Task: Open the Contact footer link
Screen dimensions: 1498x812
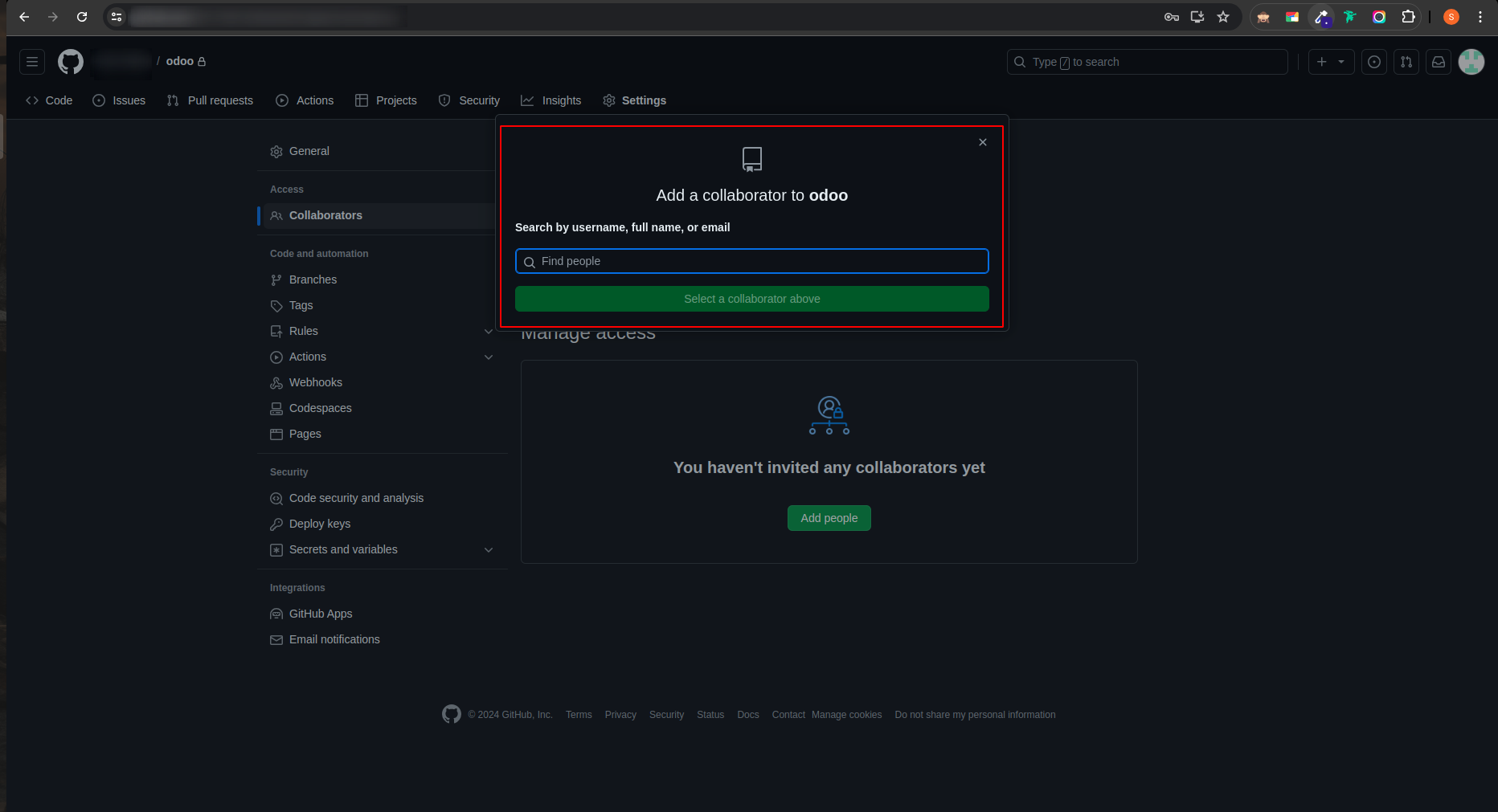Action: tap(788, 715)
